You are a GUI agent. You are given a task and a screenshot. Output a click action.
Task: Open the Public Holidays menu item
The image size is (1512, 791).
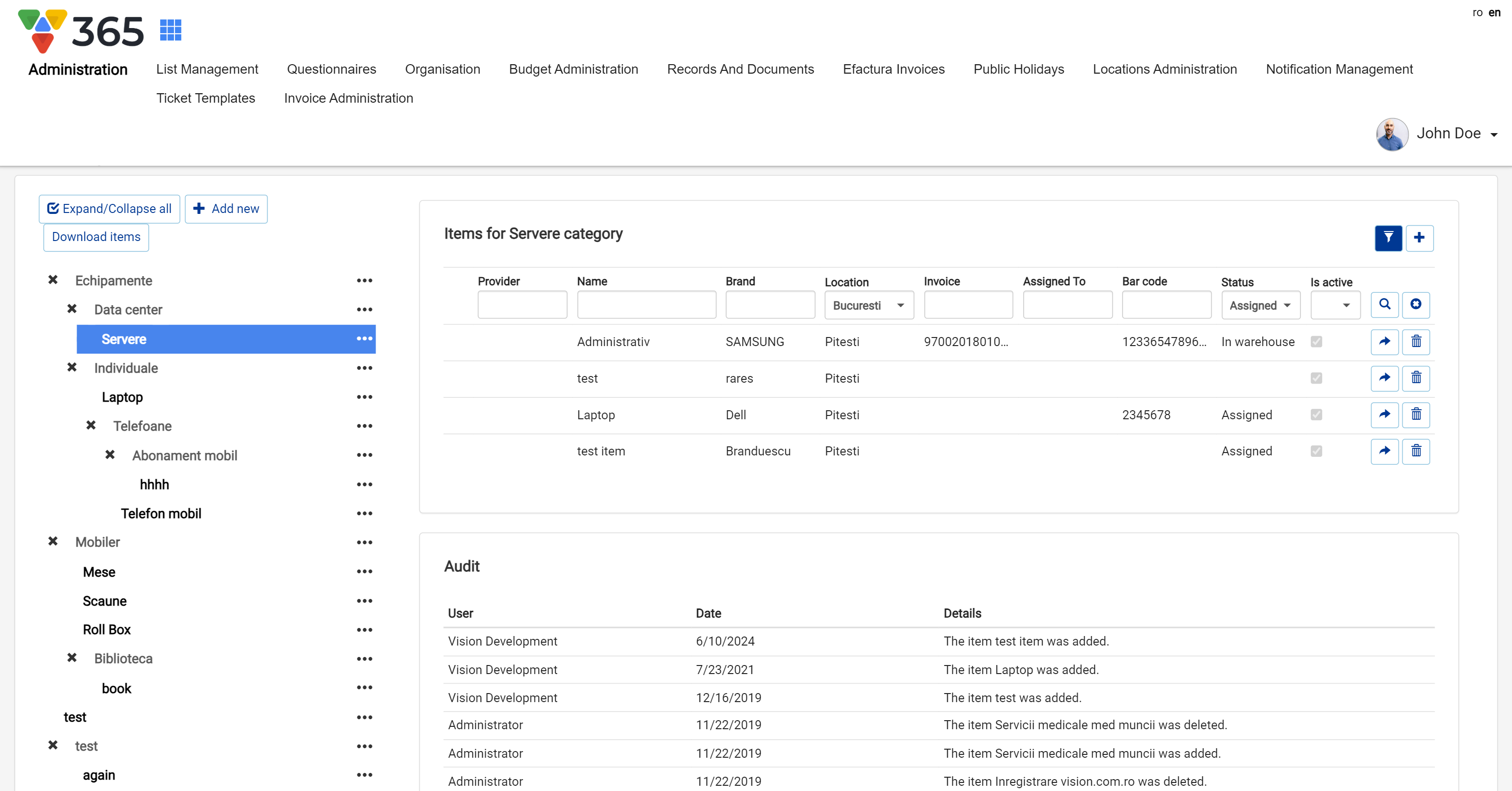pos(1018,69)
